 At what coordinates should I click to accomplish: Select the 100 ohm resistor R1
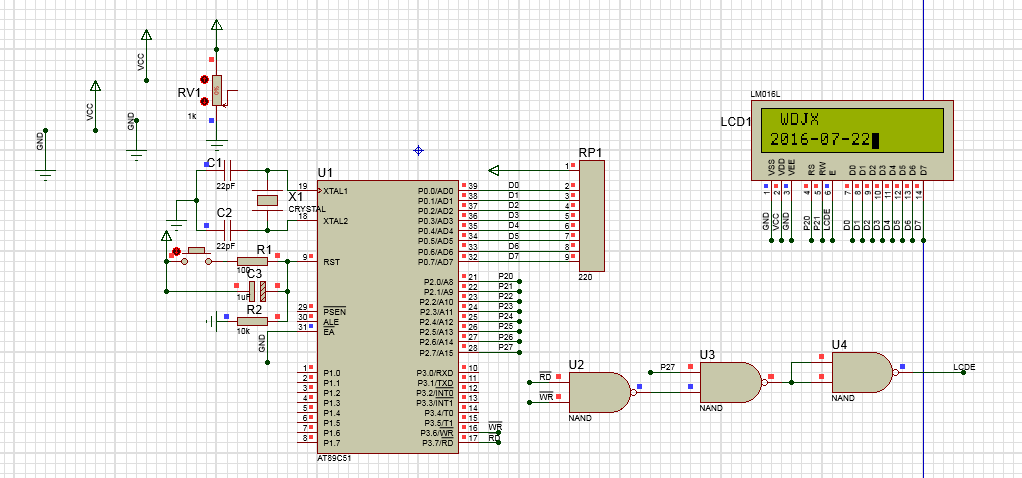pyautogui.click(x=251, y=261)
